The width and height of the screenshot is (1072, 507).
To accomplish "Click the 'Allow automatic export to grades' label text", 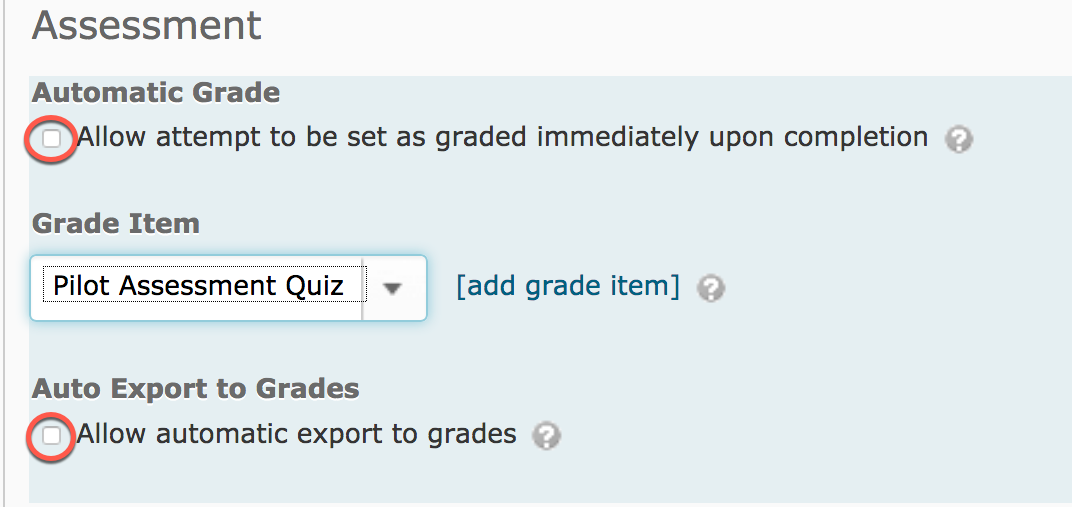I will point(297,434).
